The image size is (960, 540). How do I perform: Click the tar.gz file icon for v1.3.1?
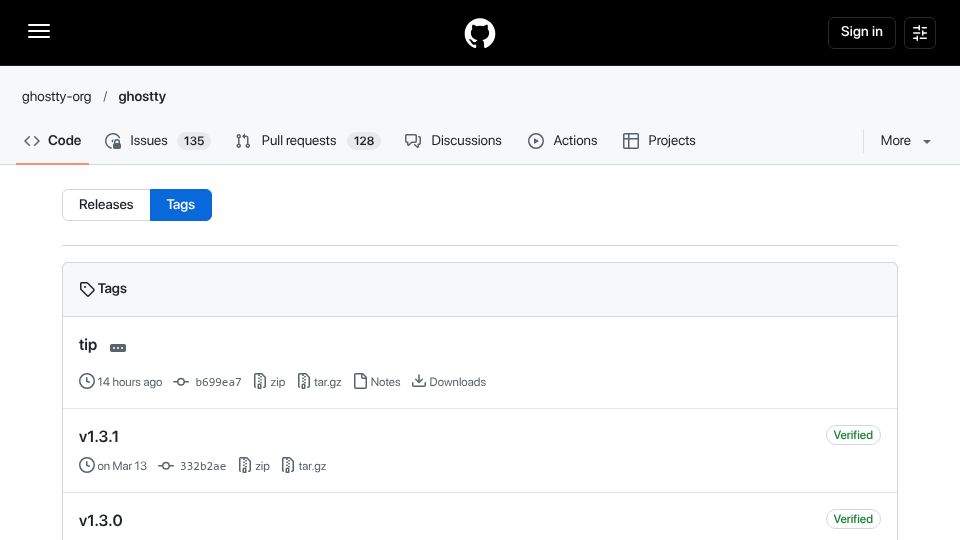click(x=288, y=465)
